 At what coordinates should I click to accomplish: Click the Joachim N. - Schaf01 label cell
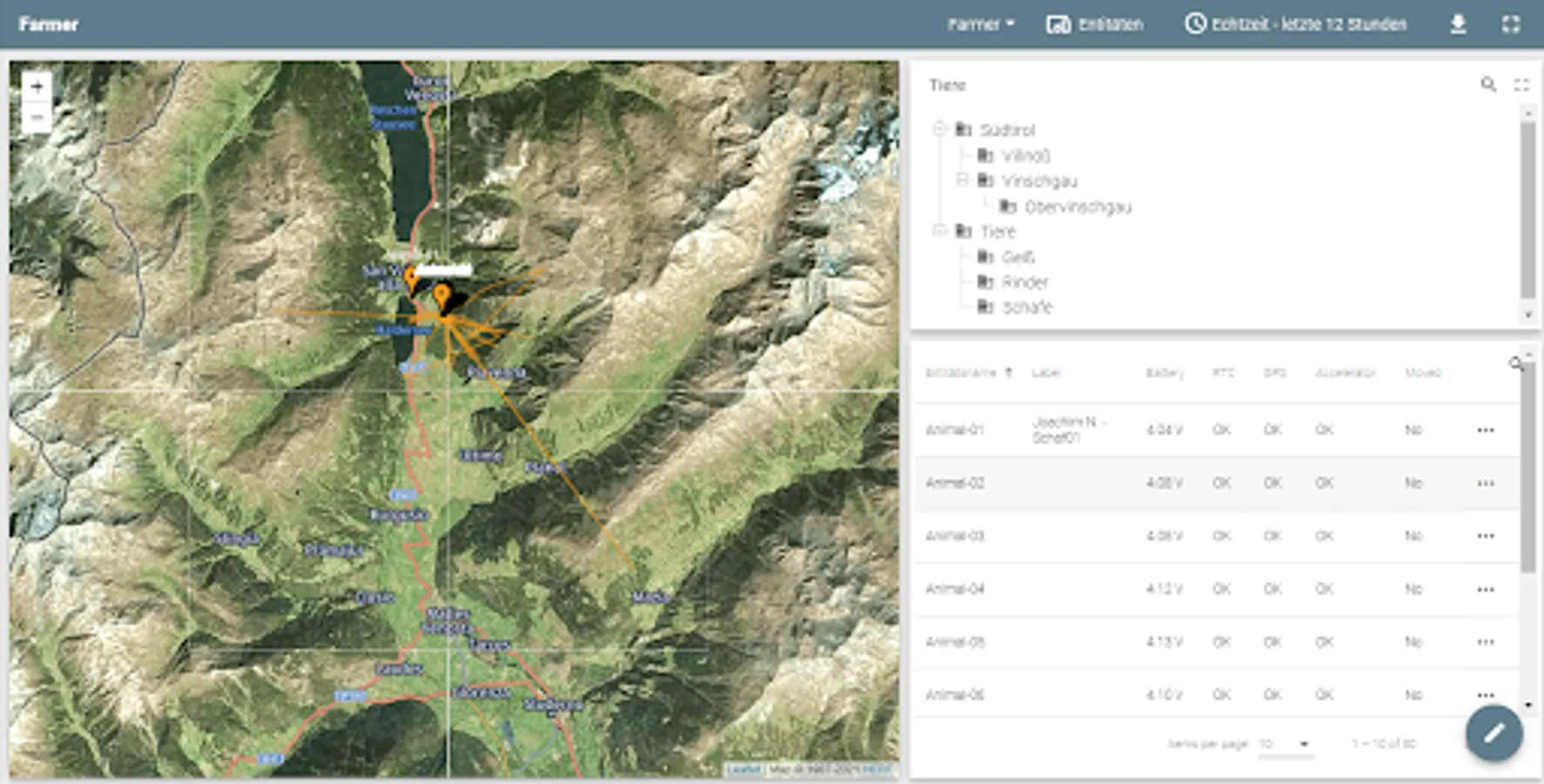coord(1069,430)
